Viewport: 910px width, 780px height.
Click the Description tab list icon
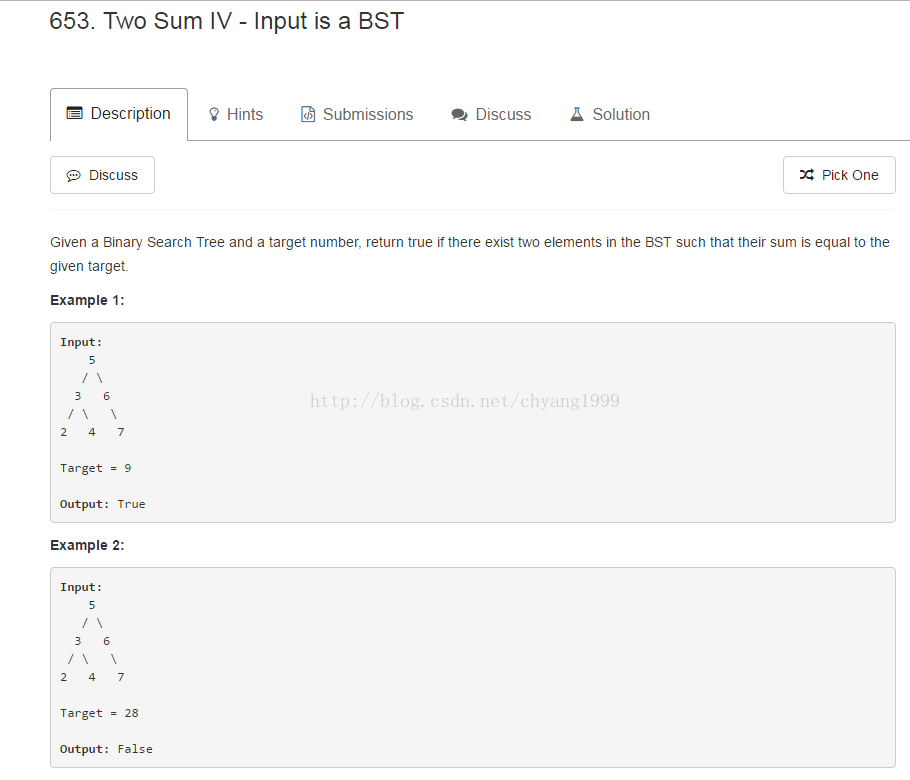pos(74,114)
